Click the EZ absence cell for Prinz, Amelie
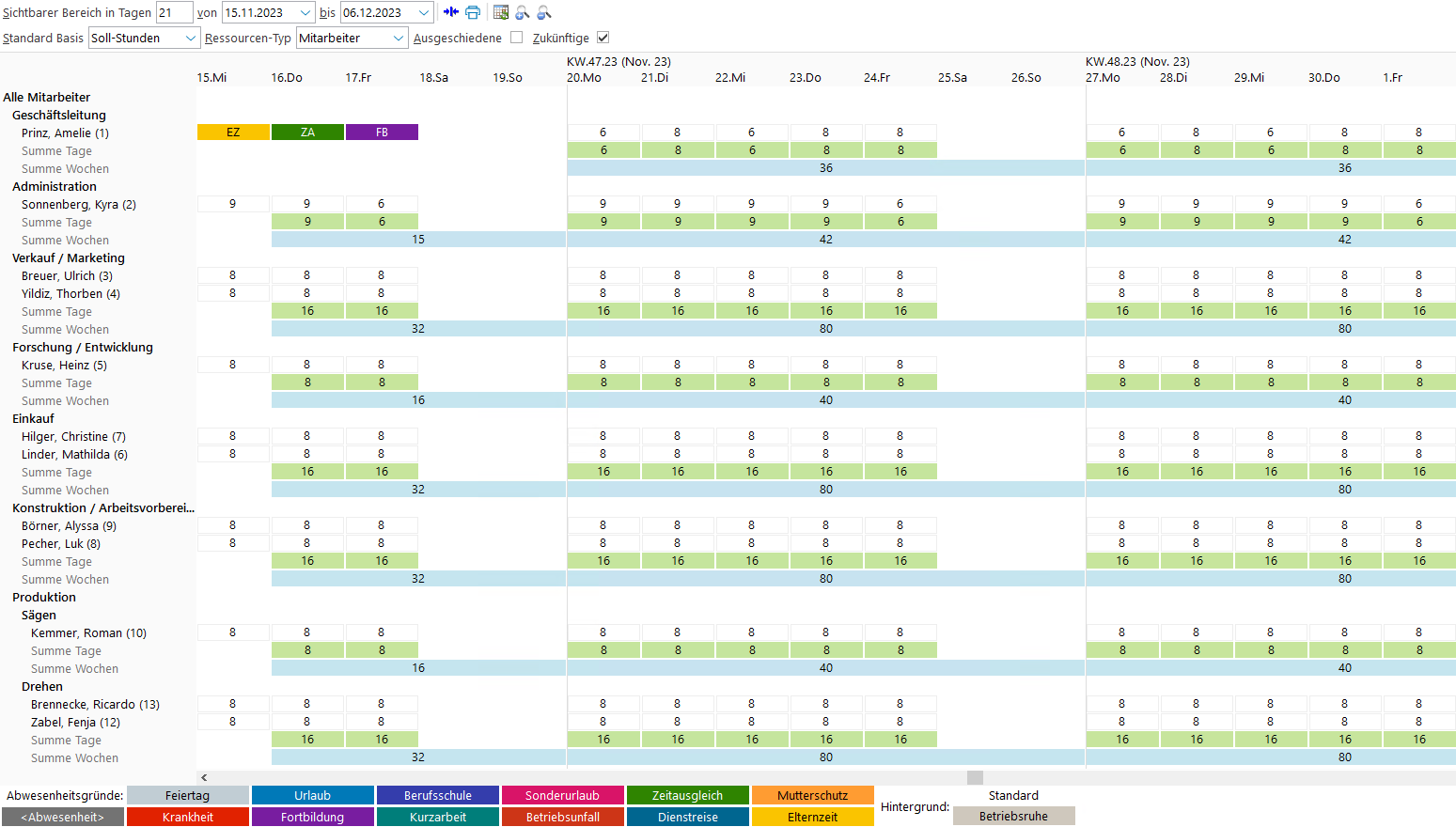Image resolution: width=1456 pixels, height=827 pixels. pyautogui.click(x=233, y=133)
